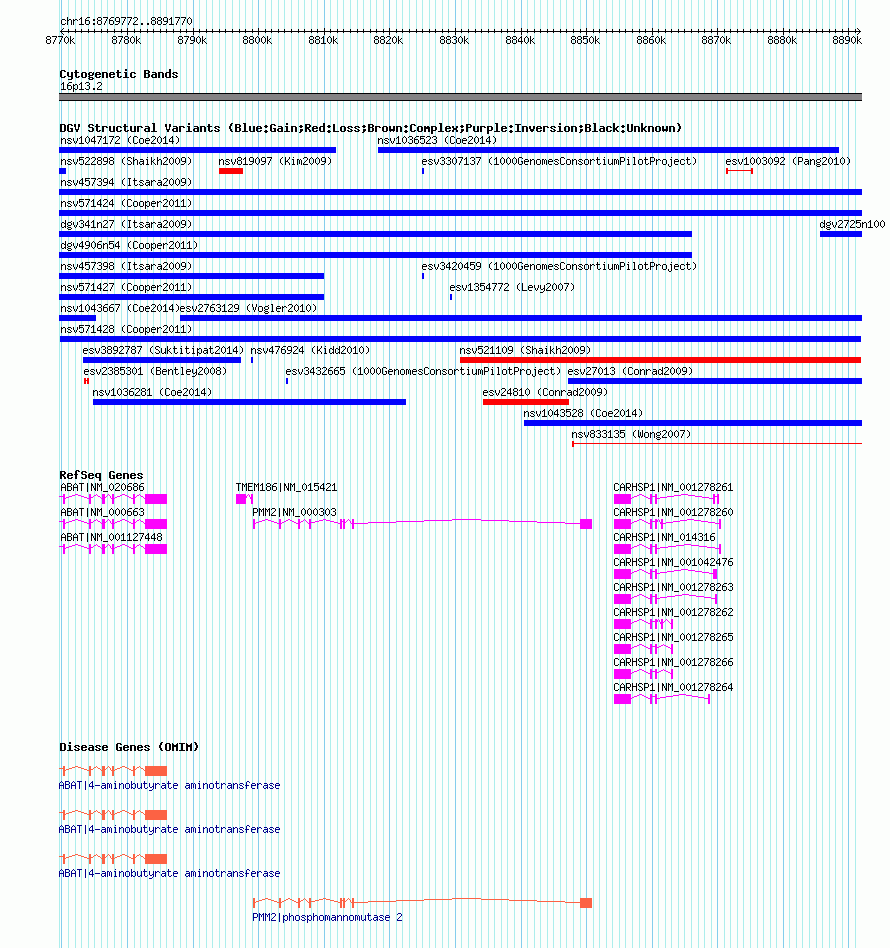
Task: Select the esv3432665 (1000GenomesConsortiumPilotProject) label
Action: (x=423, y=371)
